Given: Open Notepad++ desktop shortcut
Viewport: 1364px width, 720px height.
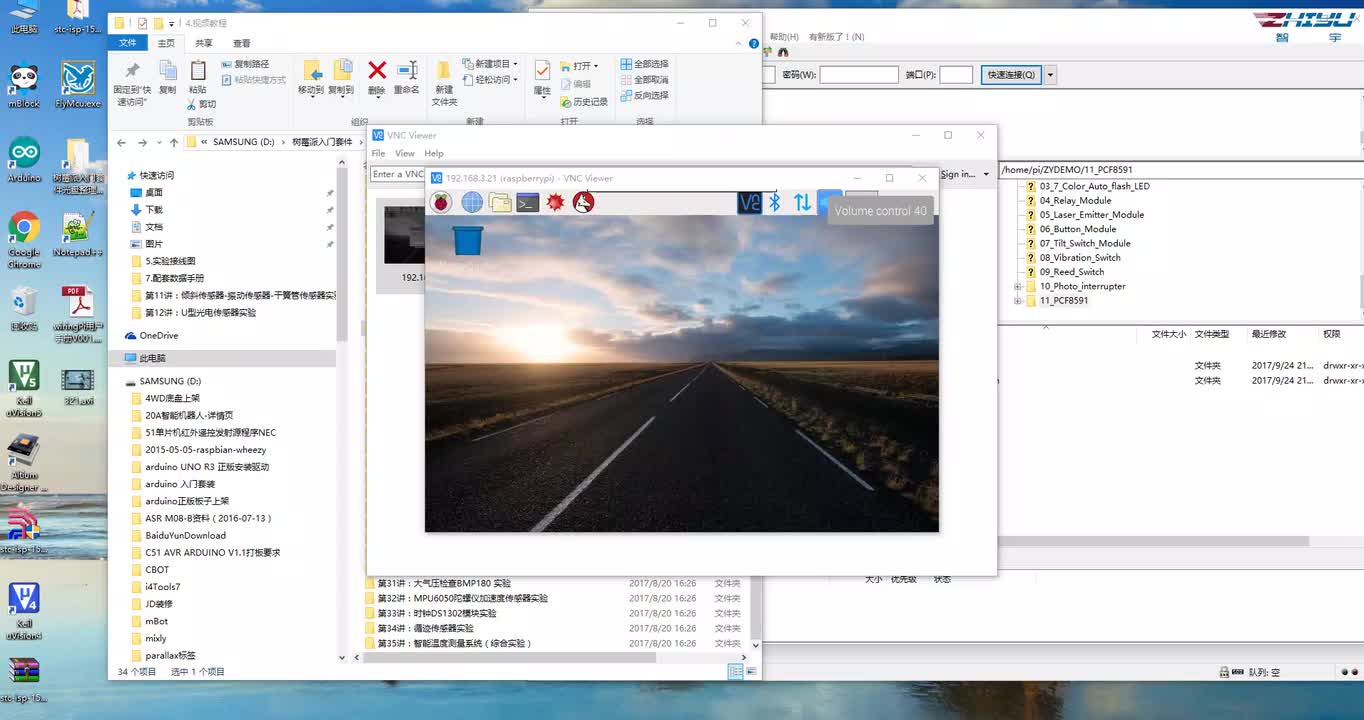Looking at the screenshot, I should (x=78, y=236).
